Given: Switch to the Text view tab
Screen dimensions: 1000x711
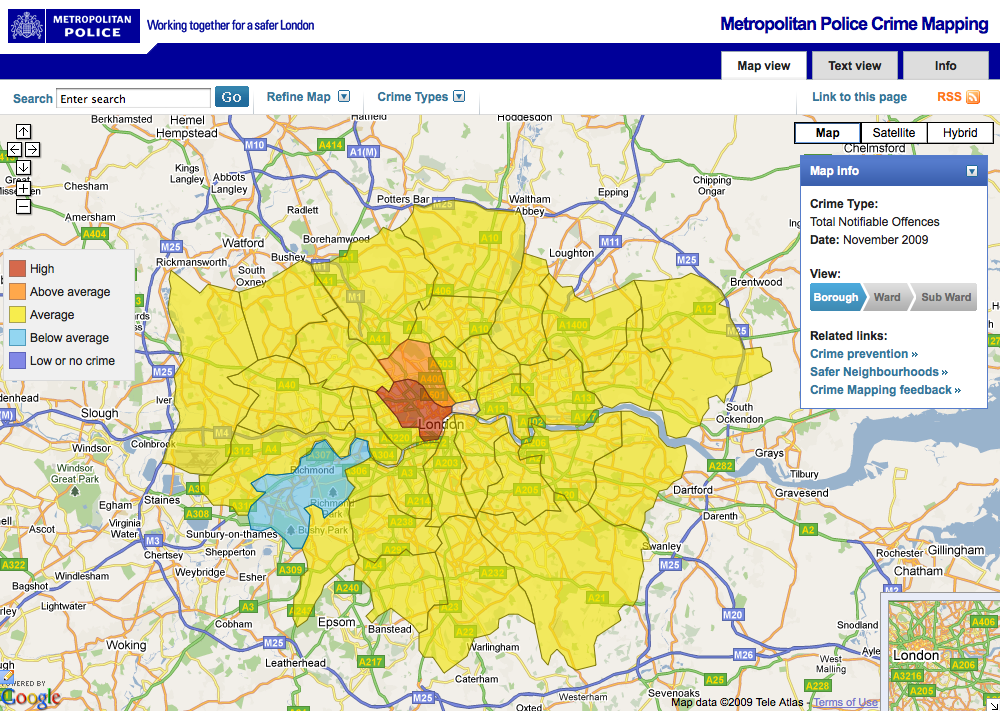Looking at the screenshot, I should 855,66.
